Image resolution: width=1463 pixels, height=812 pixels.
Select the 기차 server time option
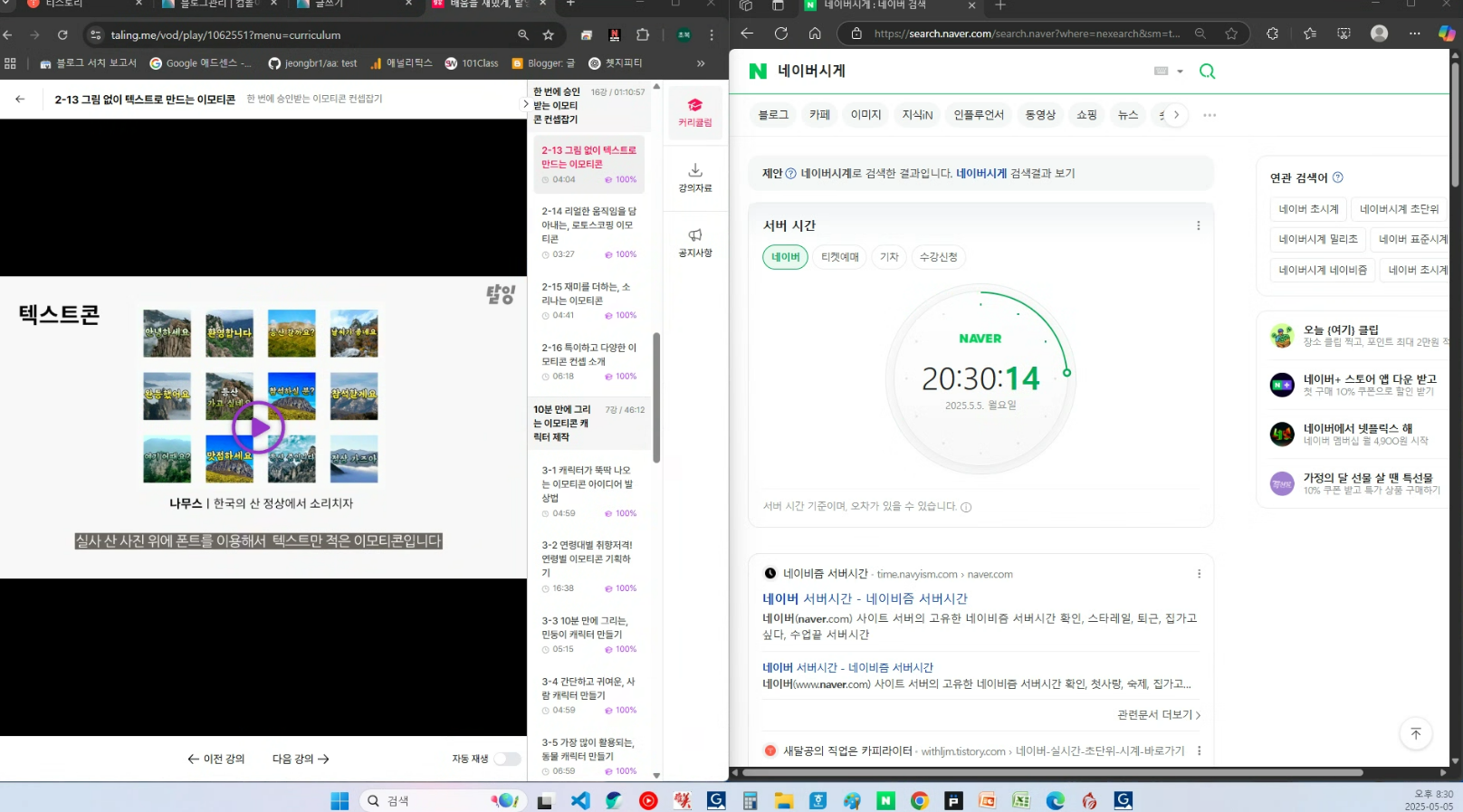(889, 257)
